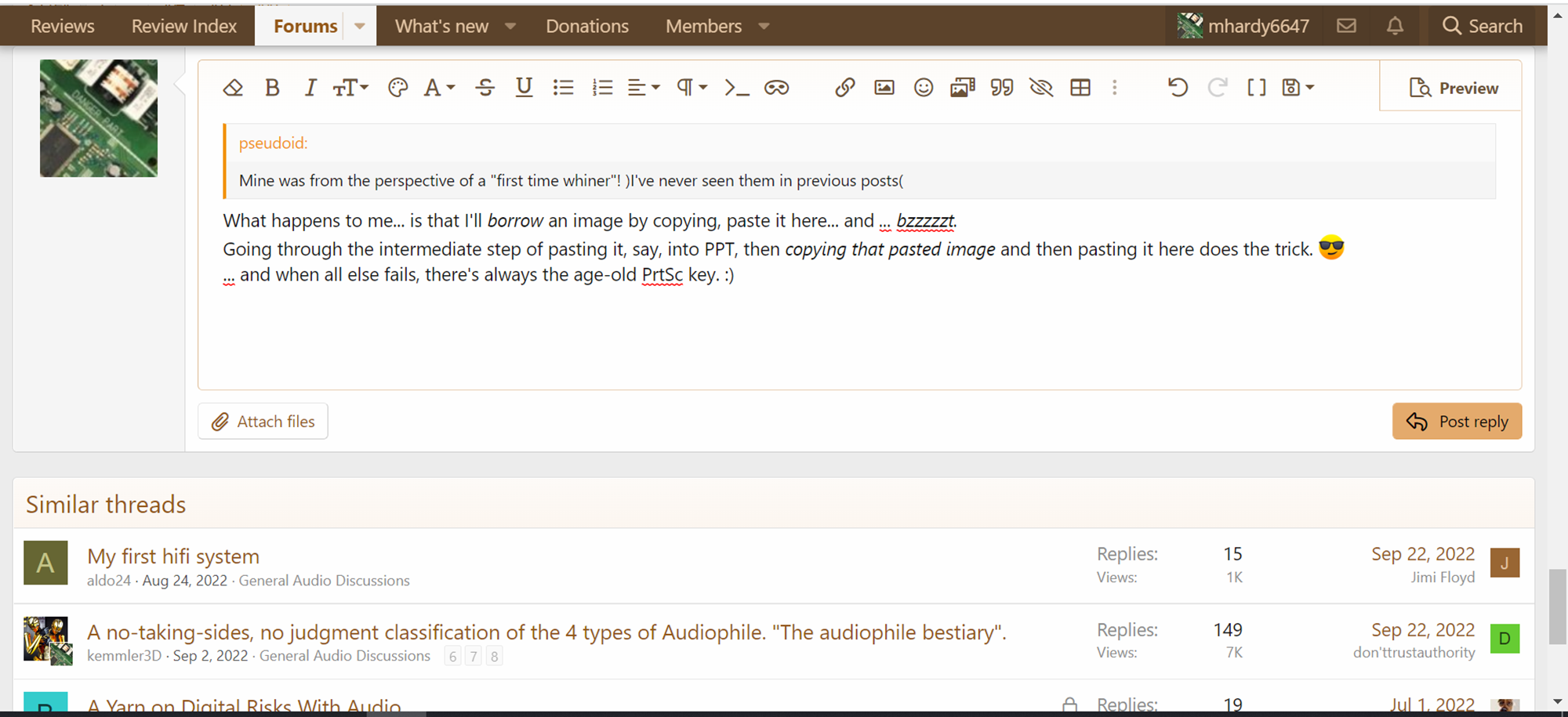The width and height of the screenshot is (1568, 717).
Task: Open the alerts bell icon
Action: tap(1395, 26)
